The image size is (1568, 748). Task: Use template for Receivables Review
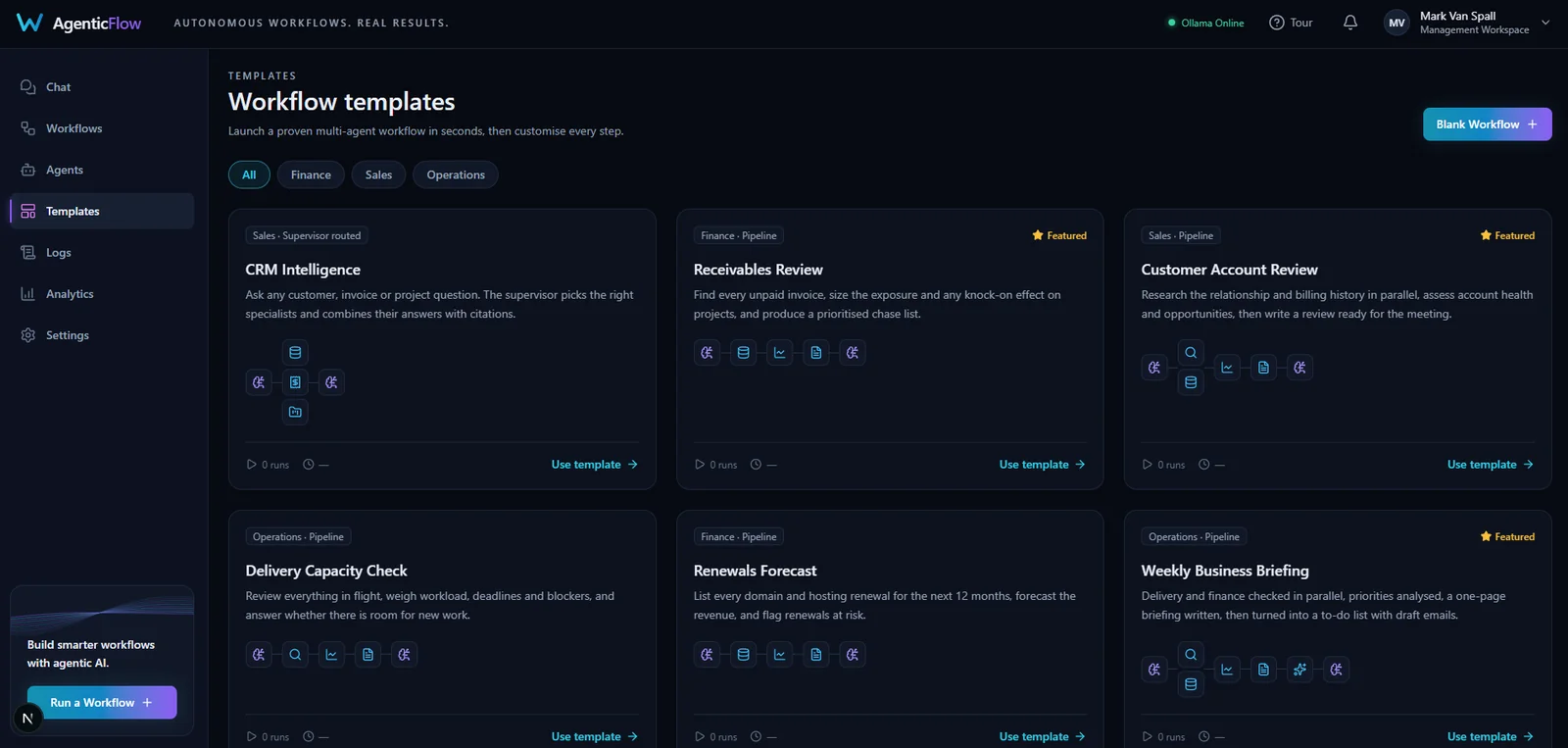pyautogui.click(x=1043, y=465)
